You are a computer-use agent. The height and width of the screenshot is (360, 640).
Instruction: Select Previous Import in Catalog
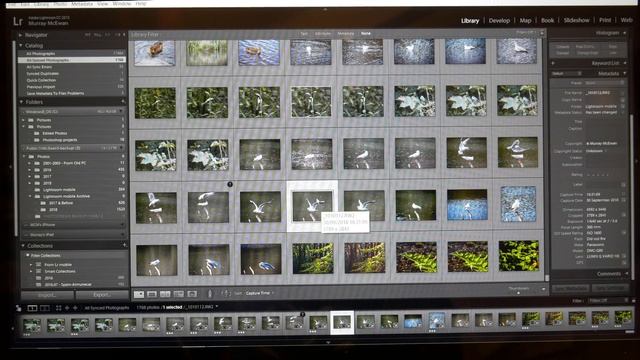point(72,87)
